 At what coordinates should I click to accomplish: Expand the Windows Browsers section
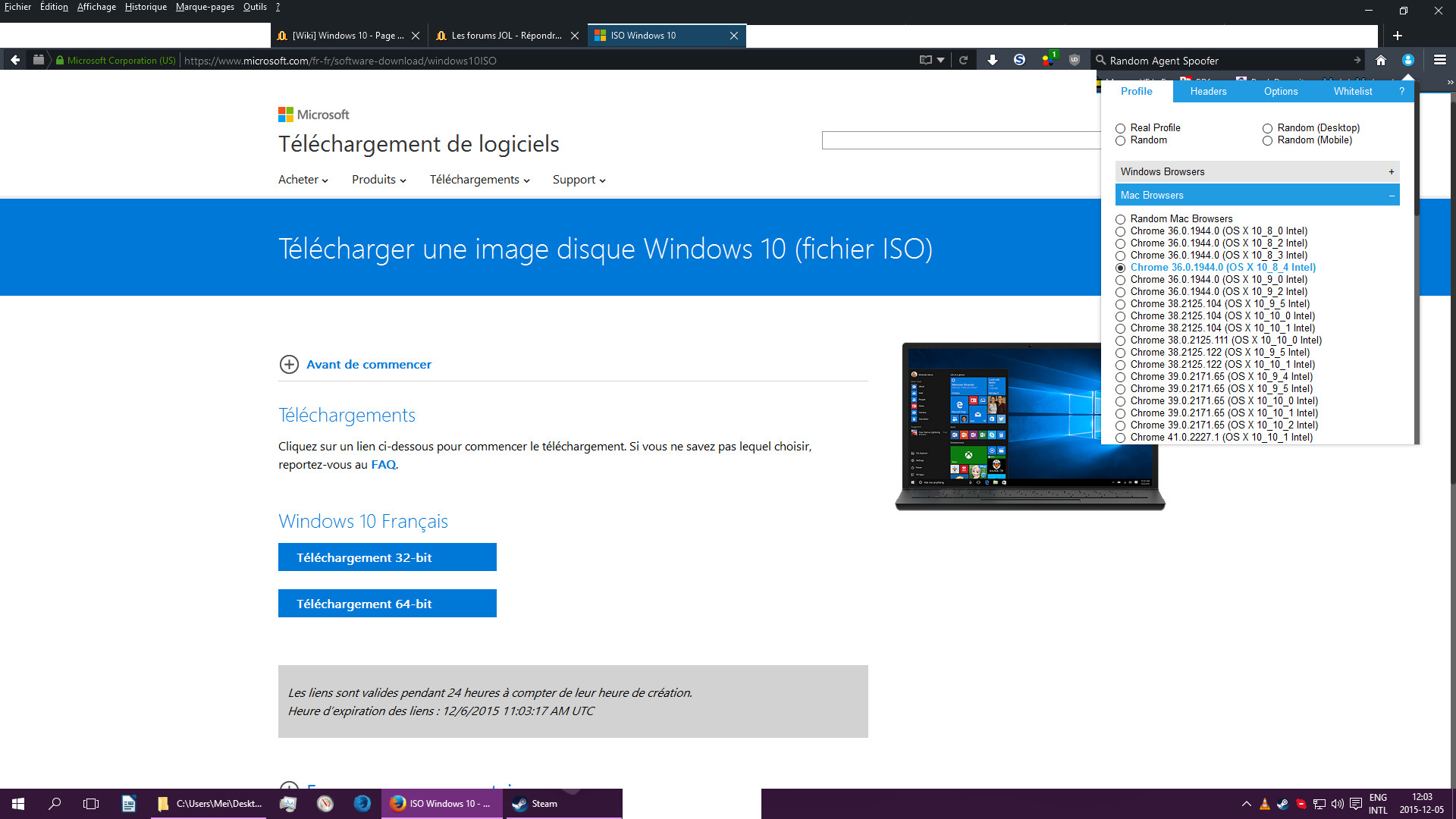pyautogui.click(x=1257, y=171)
